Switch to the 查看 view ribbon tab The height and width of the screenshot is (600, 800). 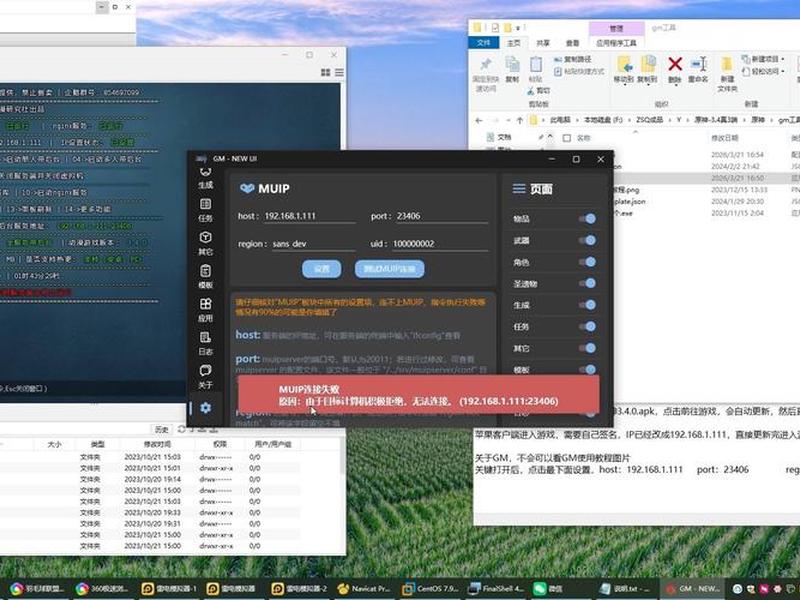point(572,43)
